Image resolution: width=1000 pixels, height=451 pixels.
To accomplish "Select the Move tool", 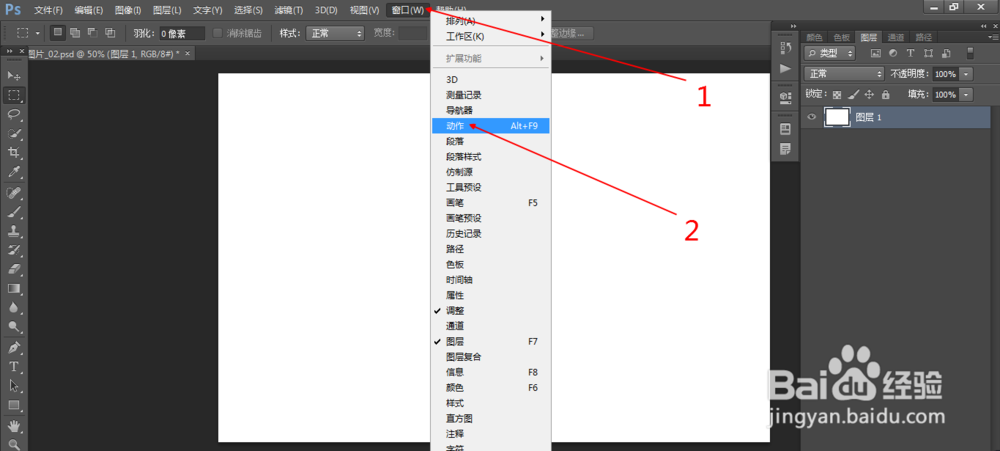I will (x=13, y=76).
